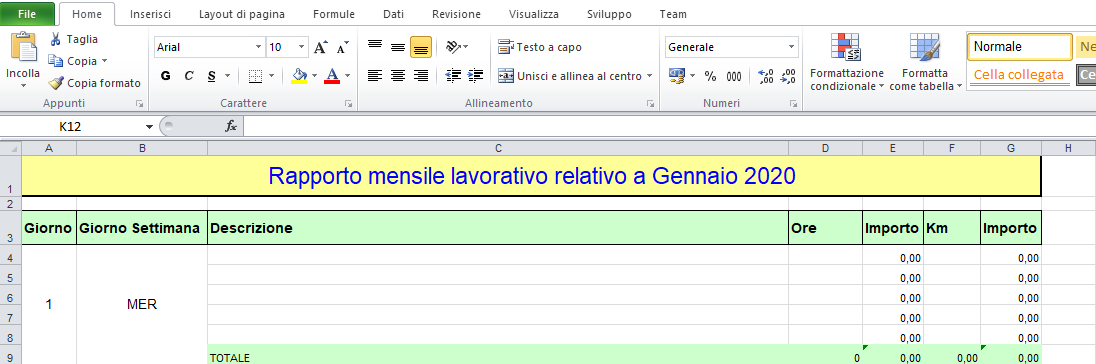Viewport: 1096px width, 364px height.
Task: Apply the yellow fill color bucket
Action: point(299,75)
